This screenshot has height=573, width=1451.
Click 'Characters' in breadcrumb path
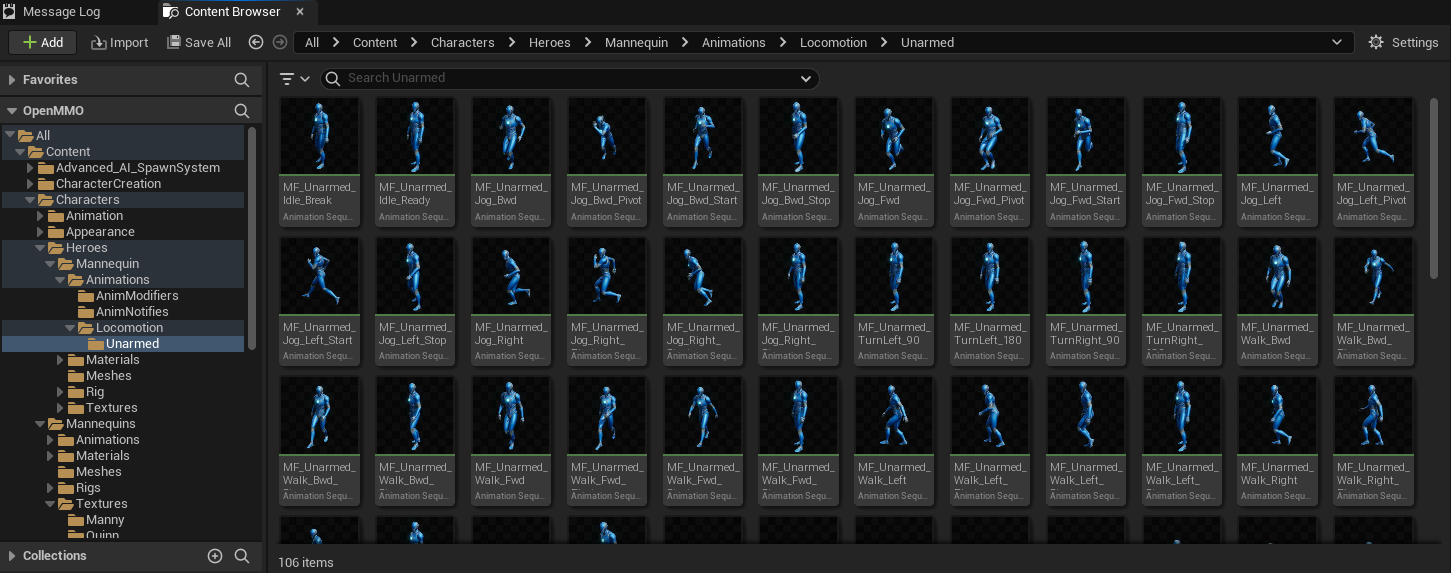pyautogui.click(x=462, y=42)
